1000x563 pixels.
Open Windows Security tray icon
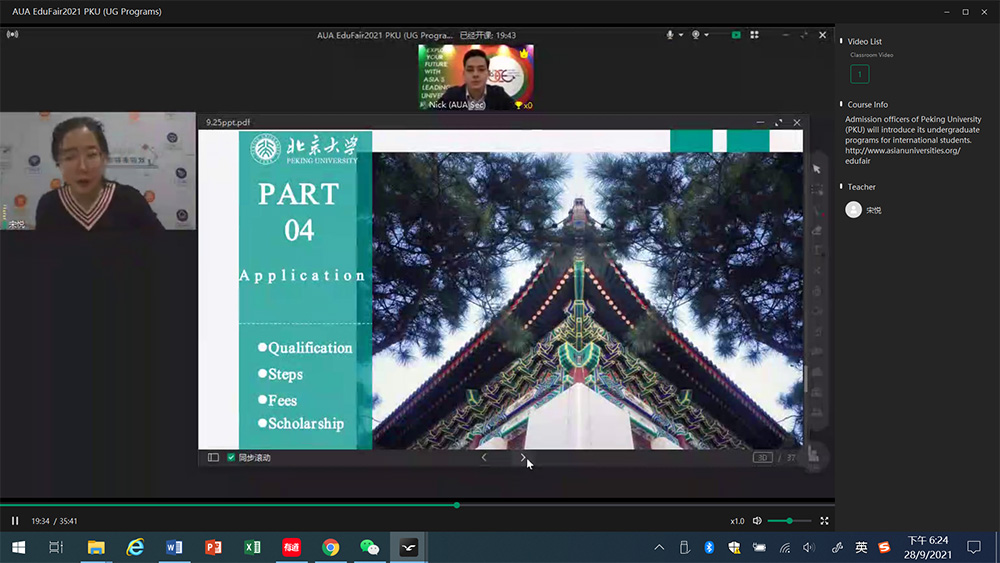[734, 547]
